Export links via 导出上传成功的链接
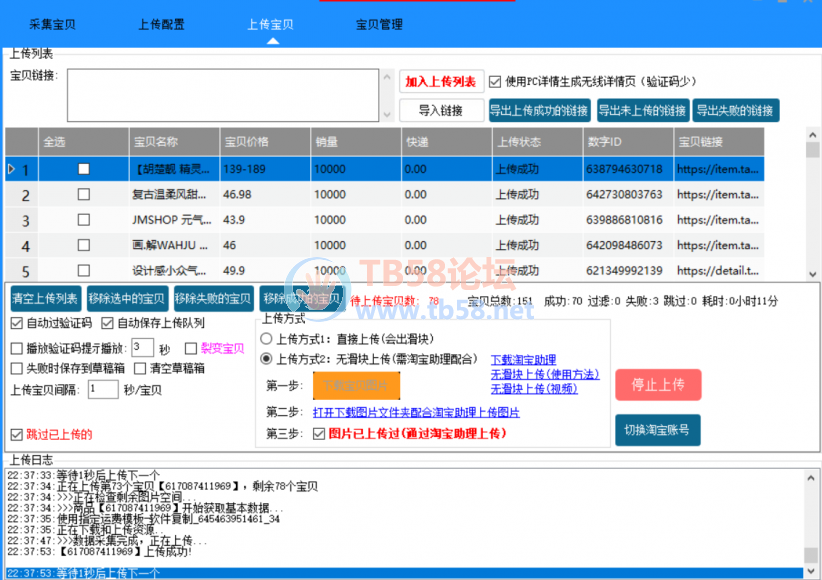The image size is (822, 580). 539,111
